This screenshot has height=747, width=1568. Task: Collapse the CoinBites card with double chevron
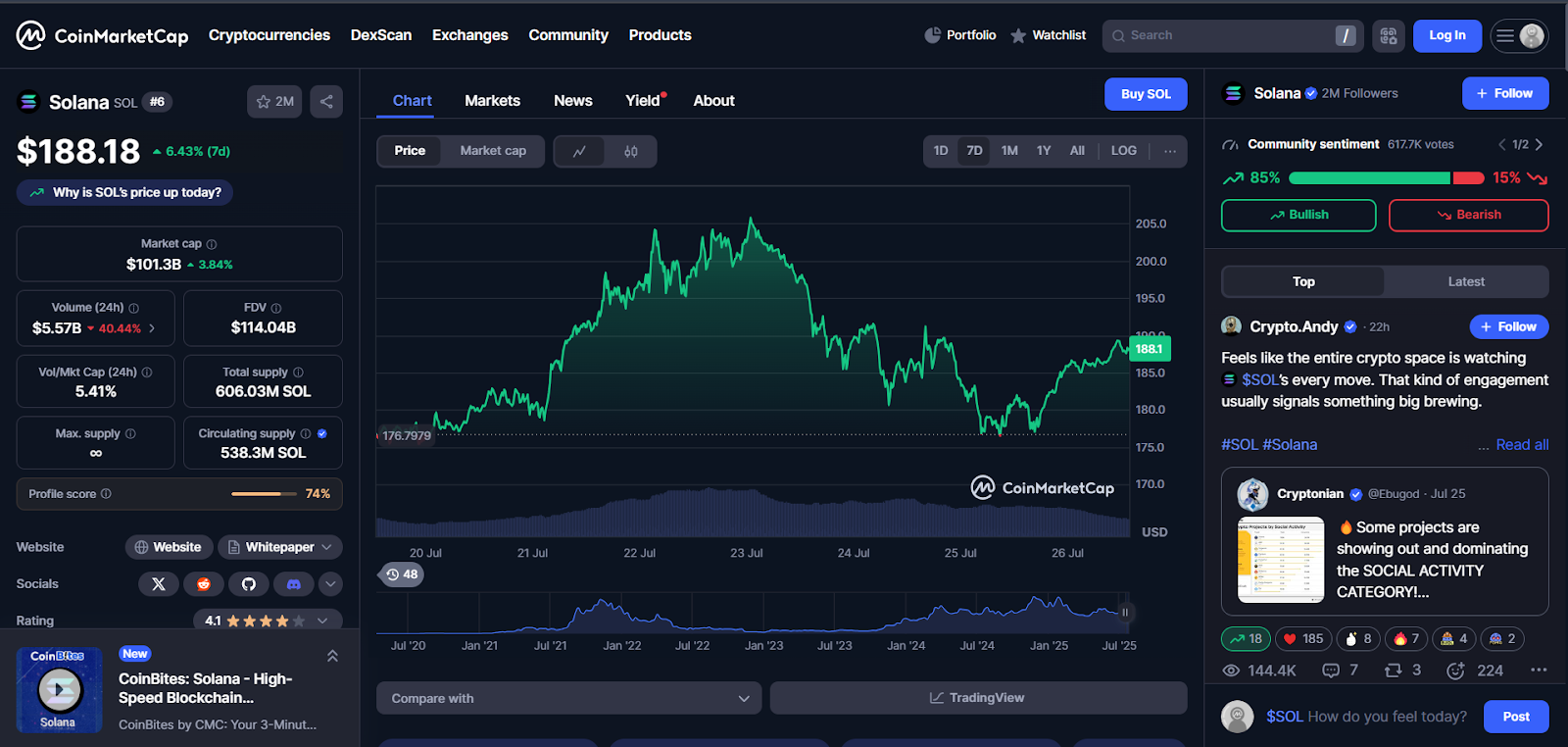coord(332,656)
